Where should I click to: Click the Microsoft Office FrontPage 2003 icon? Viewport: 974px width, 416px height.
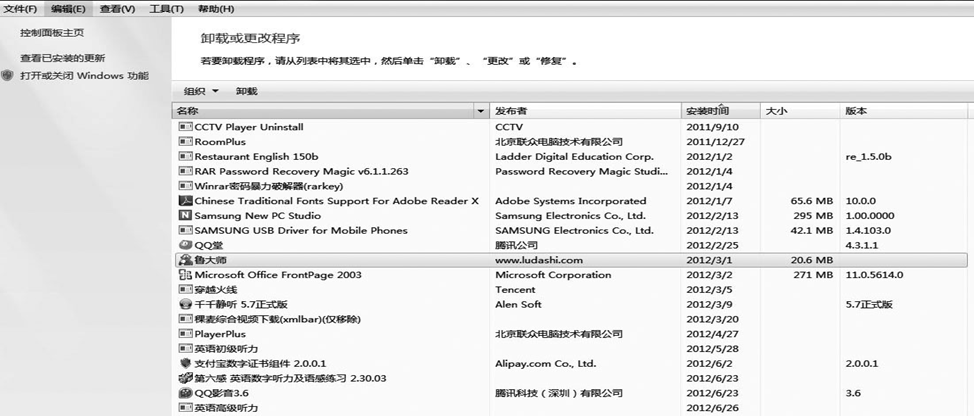pyautogui.click(x=185, y=274)
